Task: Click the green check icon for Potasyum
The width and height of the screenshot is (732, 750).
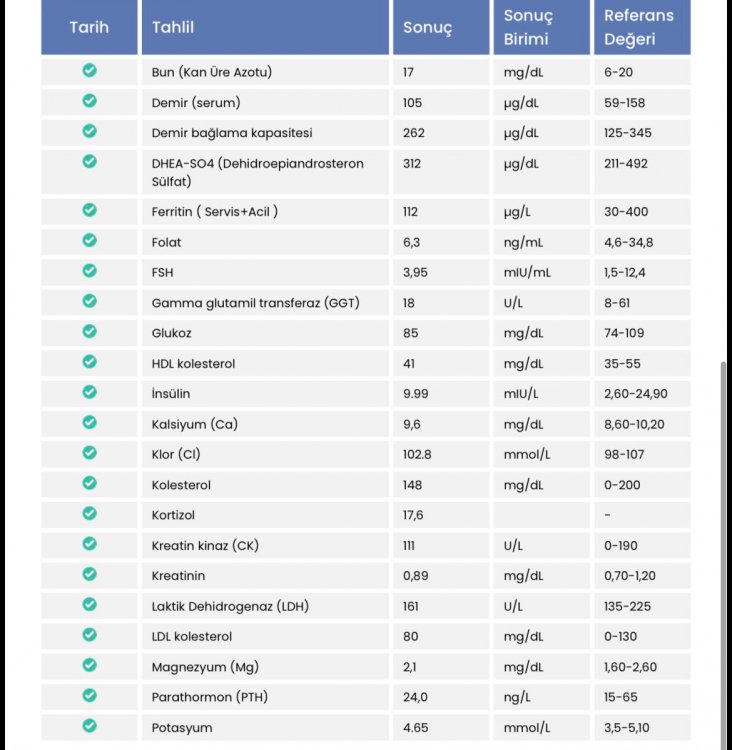Action: [89, 726]
